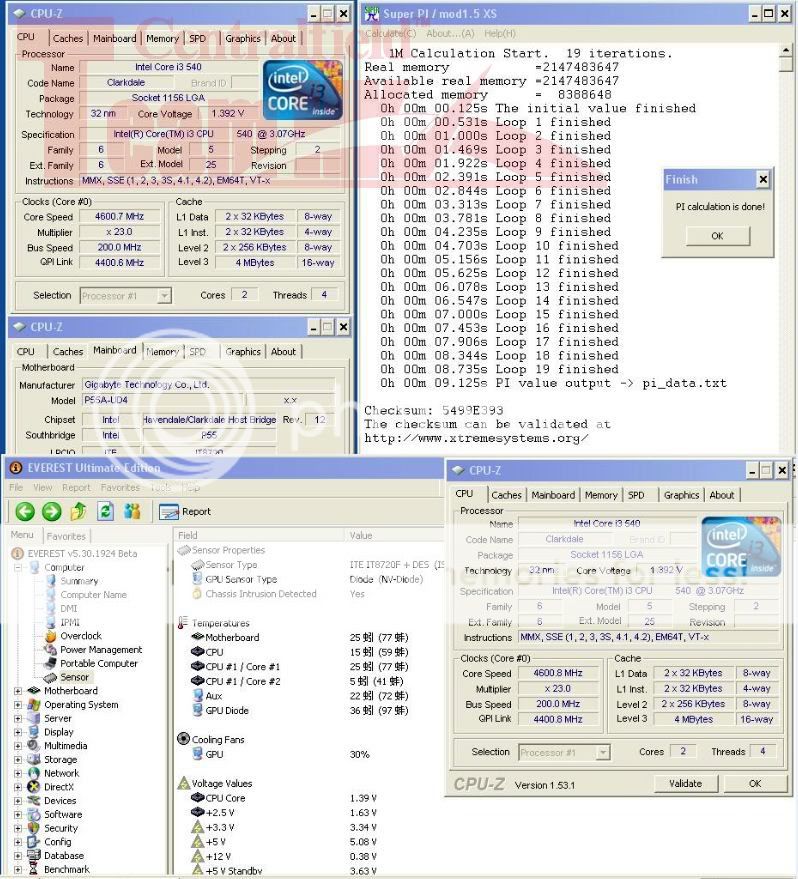Viewport: 798px width, 879px height.
Task: Open Graphics tab in bottom-right CPU-Z
Action: pyautogui.click(x=681, y=495)
